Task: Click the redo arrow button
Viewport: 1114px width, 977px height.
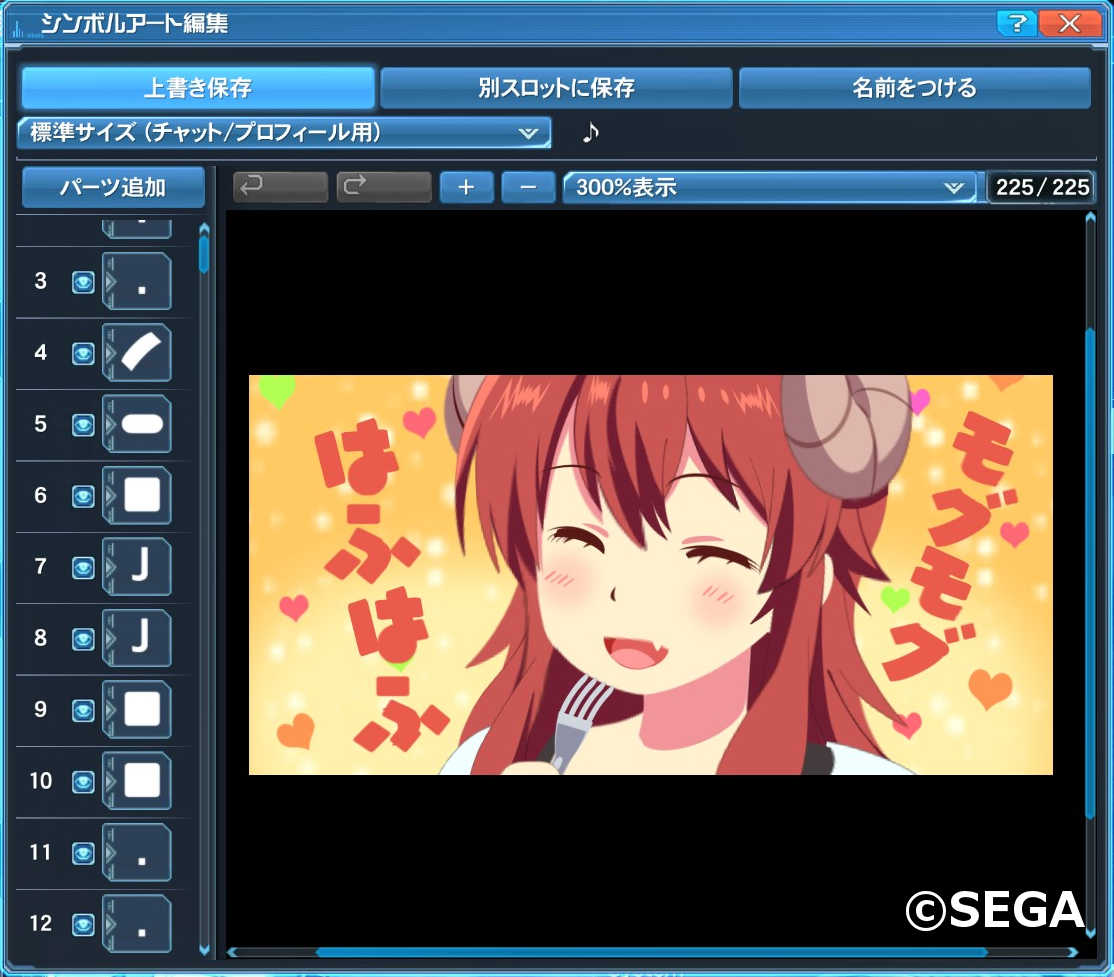Action: 384,187
